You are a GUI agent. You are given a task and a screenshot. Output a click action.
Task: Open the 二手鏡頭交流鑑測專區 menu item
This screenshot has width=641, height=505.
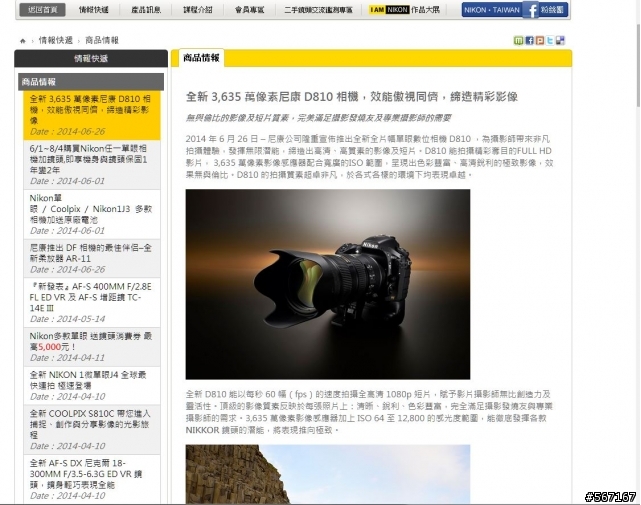click(318, 10)
